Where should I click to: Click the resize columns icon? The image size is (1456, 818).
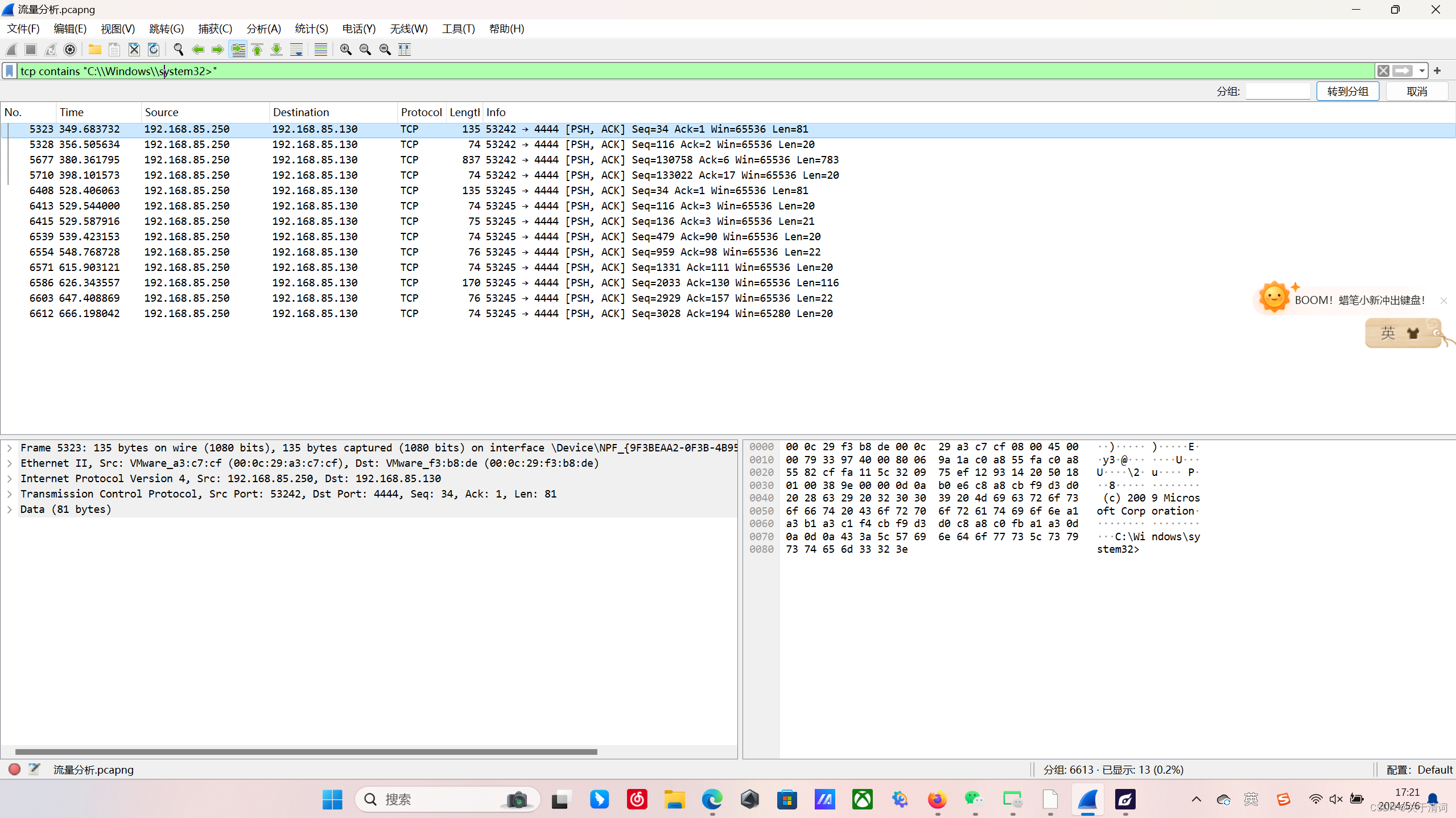pos(405,50)
